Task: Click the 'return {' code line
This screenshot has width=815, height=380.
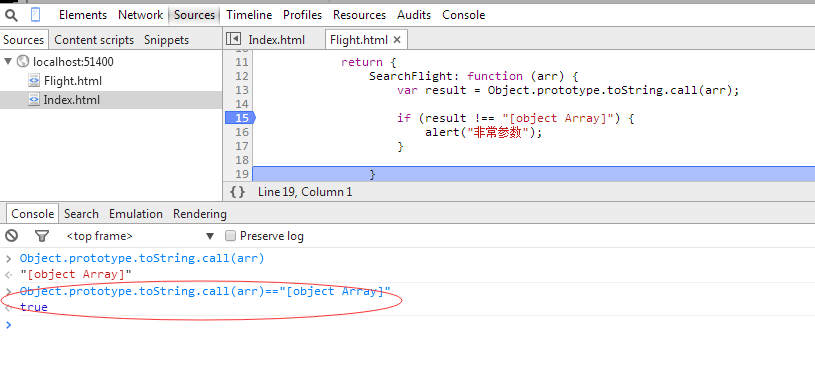Action: click(369, 62)
